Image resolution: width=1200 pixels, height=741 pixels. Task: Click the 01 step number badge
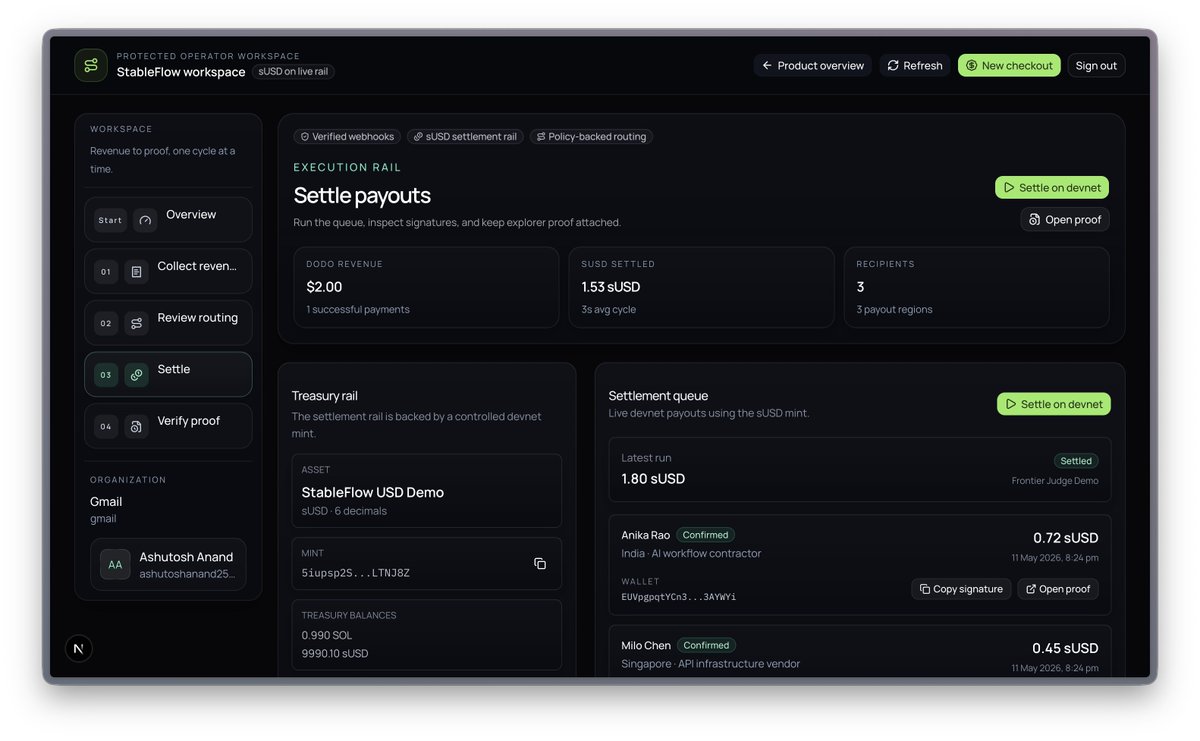click(105, 271)
